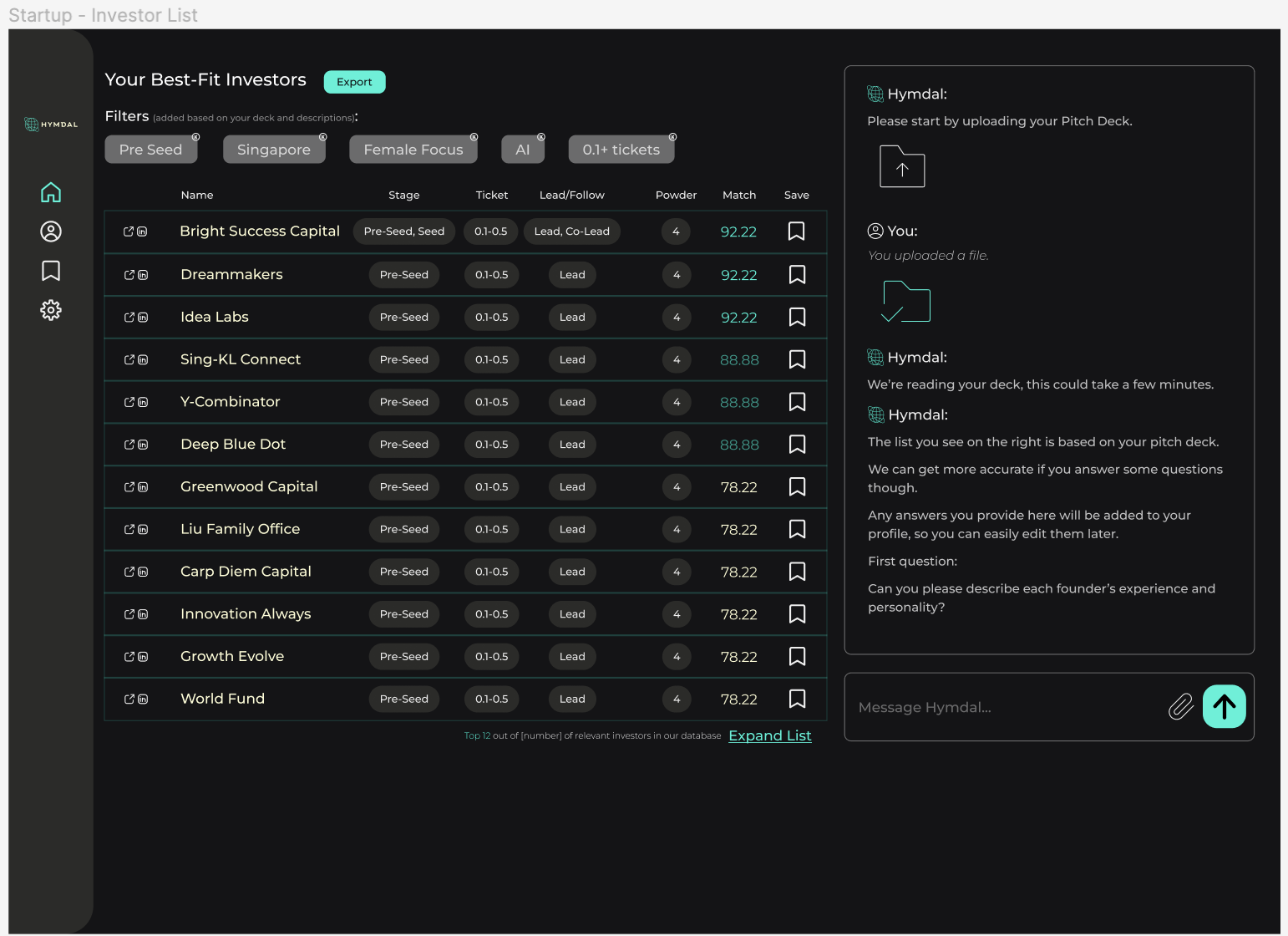Bookmark the Y-Combinator investor row
The width and height of the screenshot is (1288, 936).
click(x=797, y=402)
